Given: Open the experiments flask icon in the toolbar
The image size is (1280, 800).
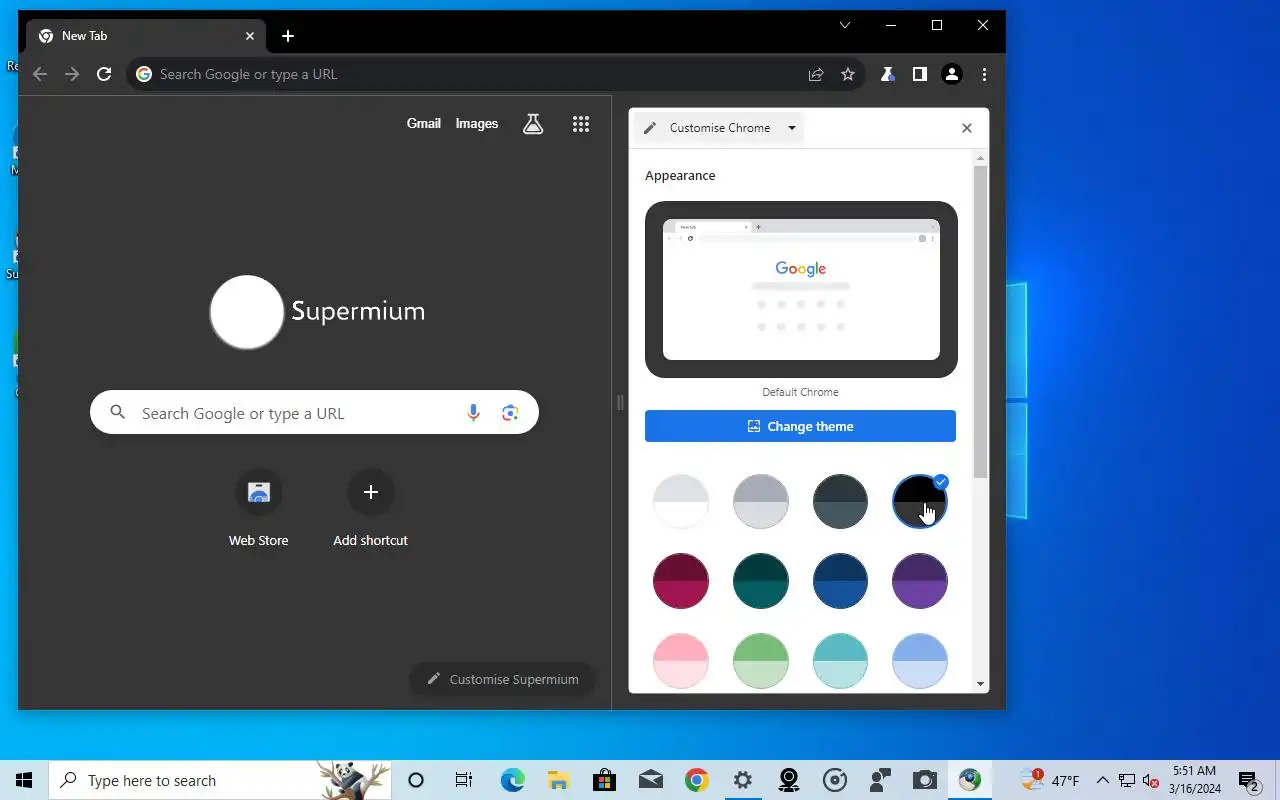Looking at the screenshot, I should pyautogui.click(x=887, y=74).
